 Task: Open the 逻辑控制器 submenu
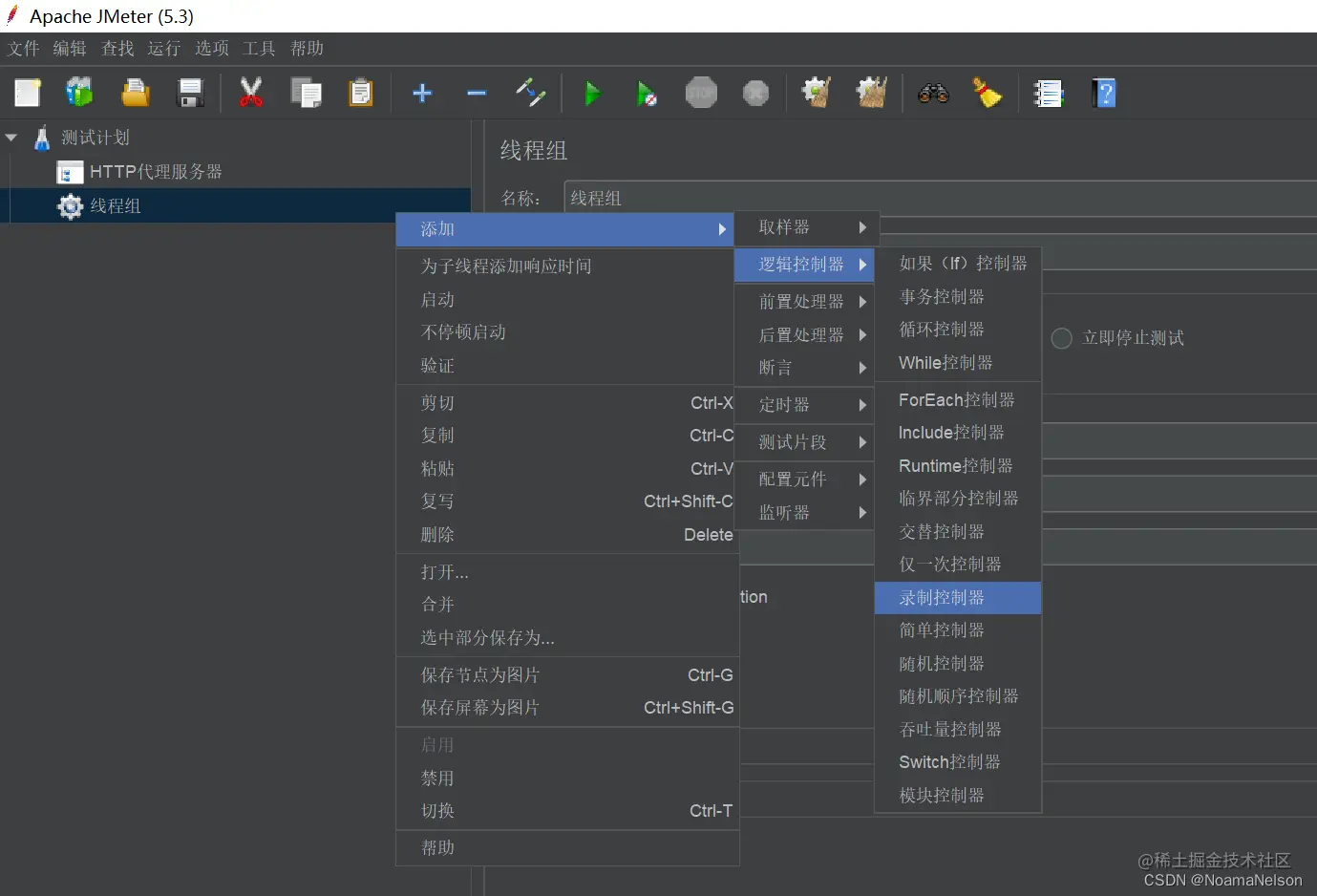tap(804, 265)
